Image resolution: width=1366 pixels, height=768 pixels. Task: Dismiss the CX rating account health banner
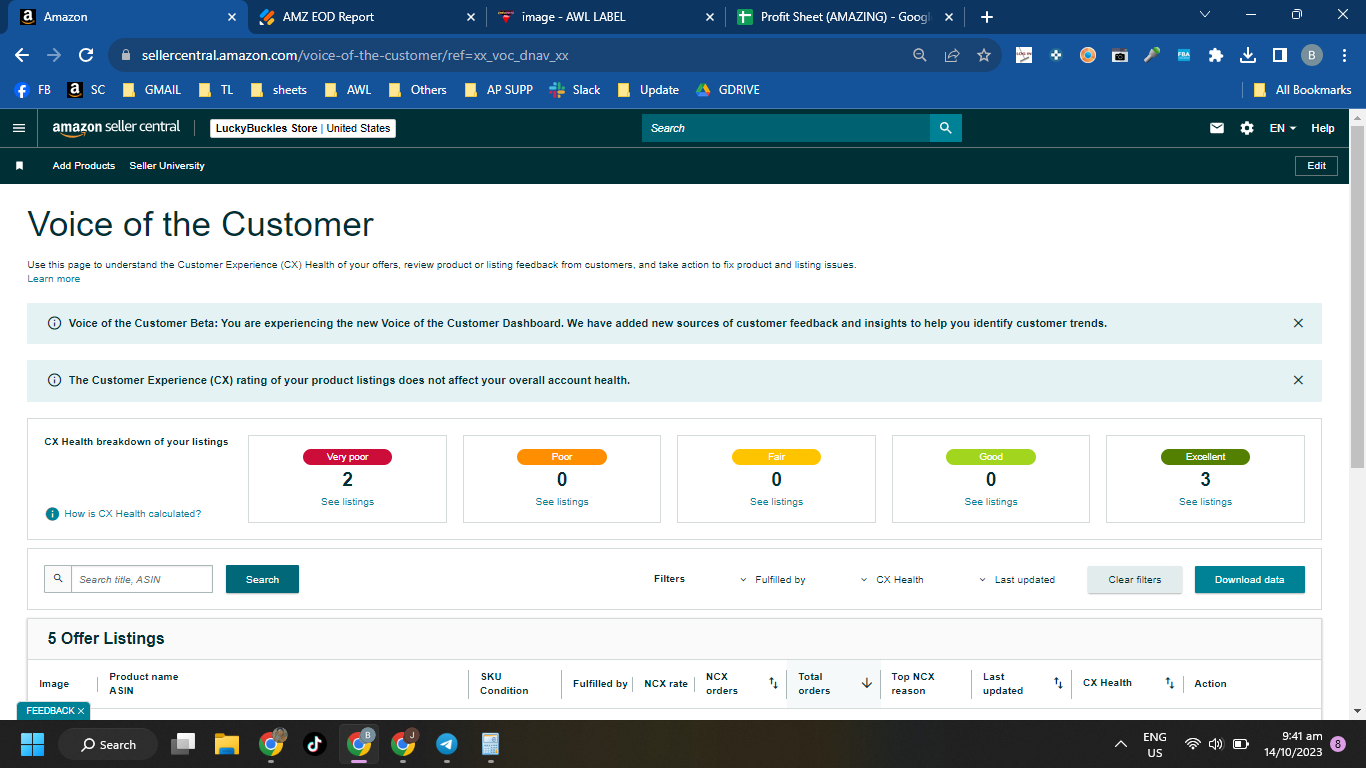1298,380
